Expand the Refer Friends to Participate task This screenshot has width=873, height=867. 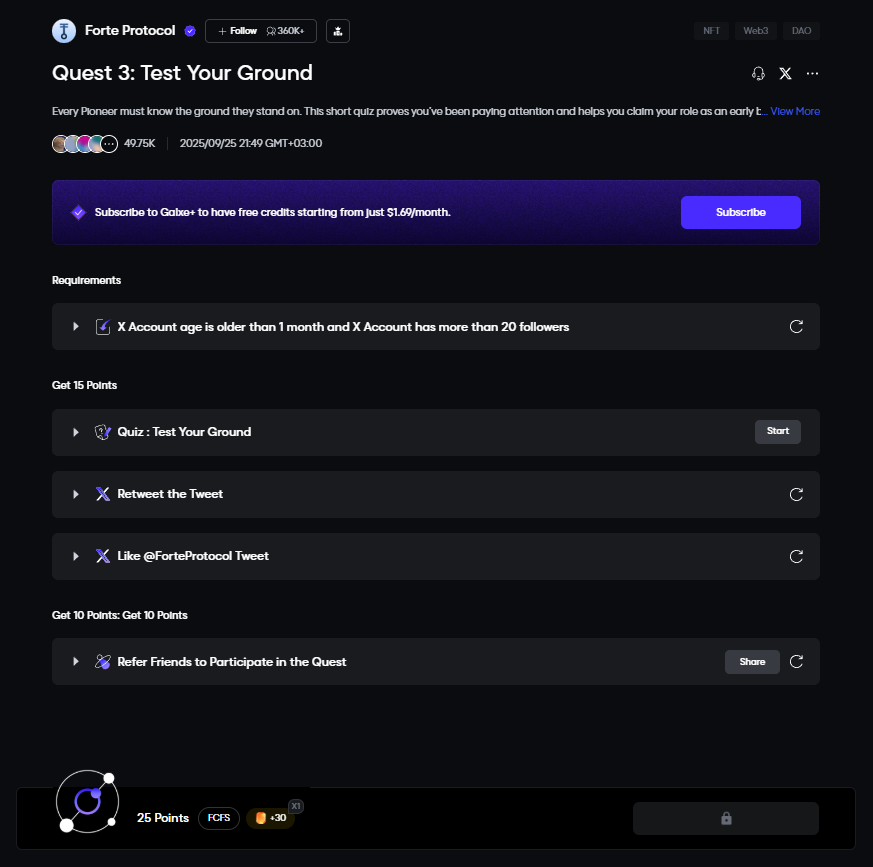tap(76, 662)
